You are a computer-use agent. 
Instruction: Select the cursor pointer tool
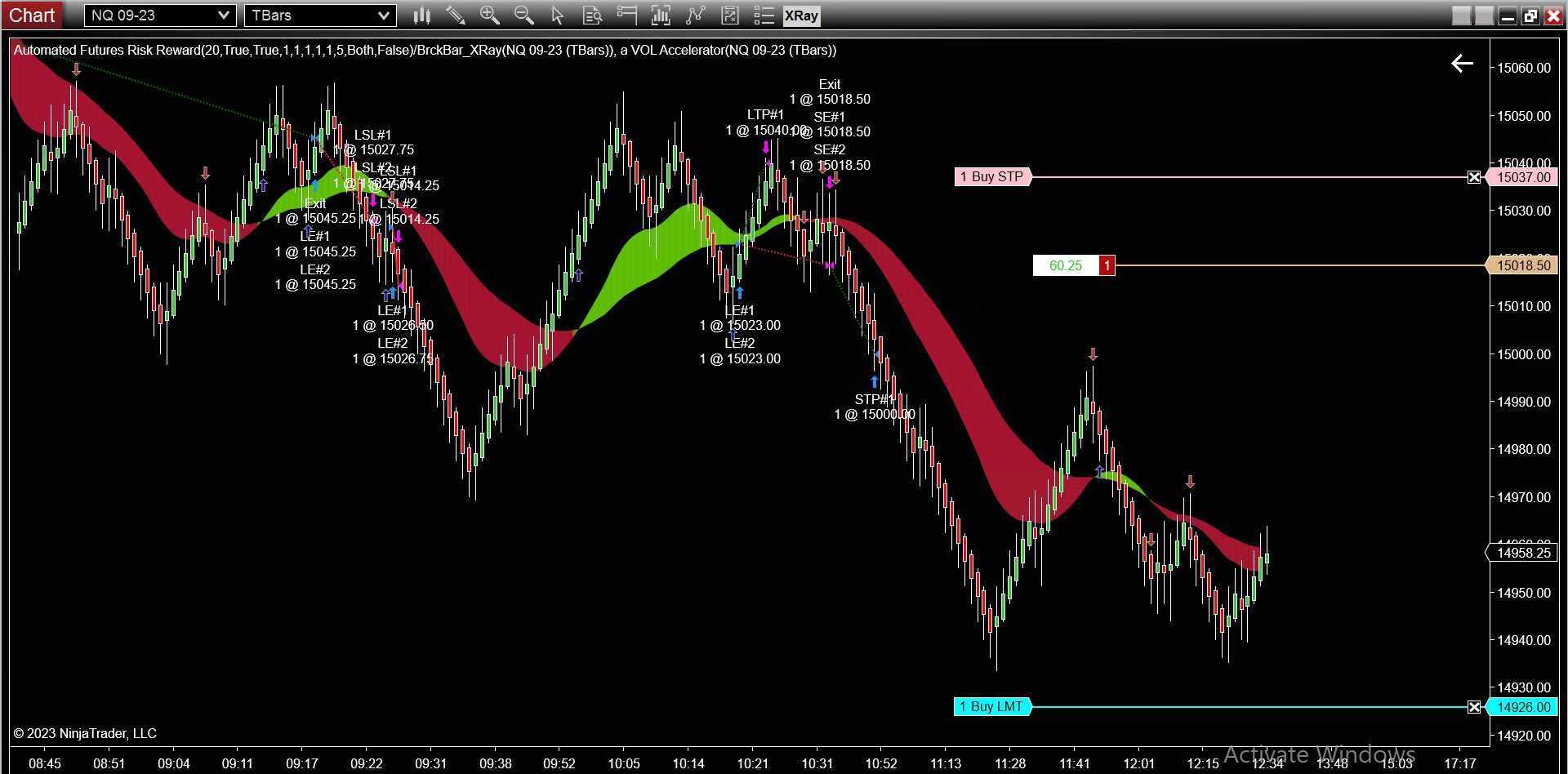click(559, 16)
